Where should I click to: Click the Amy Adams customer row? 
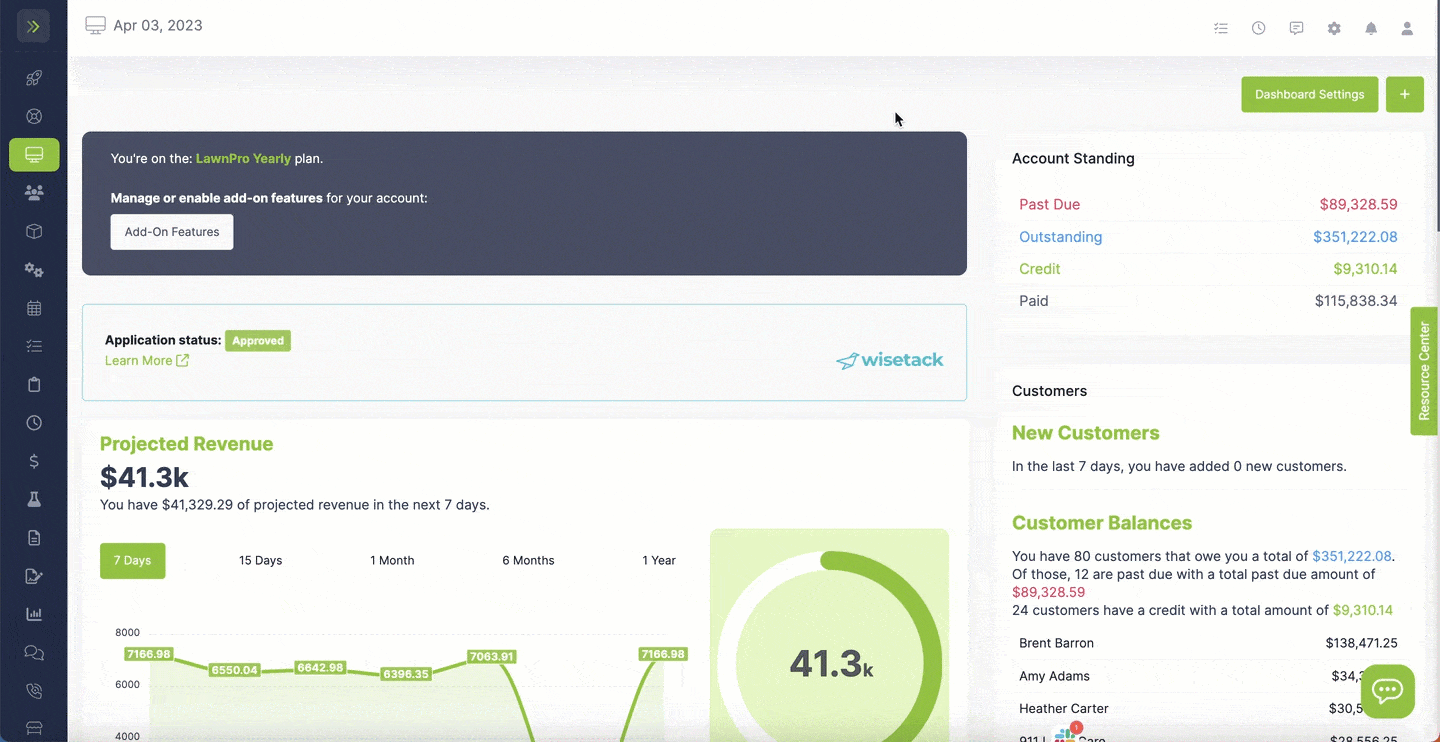1208,676
